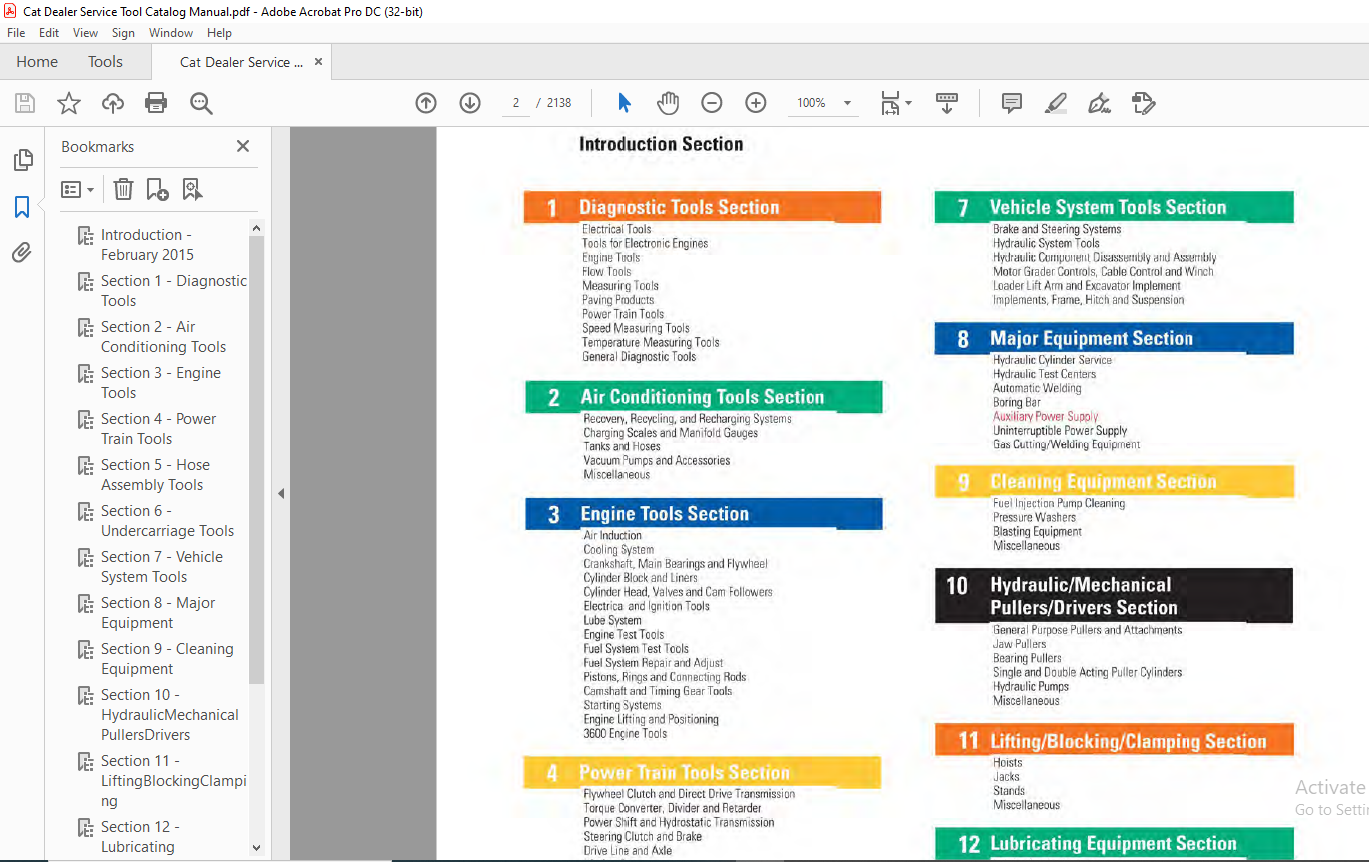This screenshot has width=1369, height=862.
Task: Open the Introduction - February 2015 bookmark
Action: tap(147, 244)
